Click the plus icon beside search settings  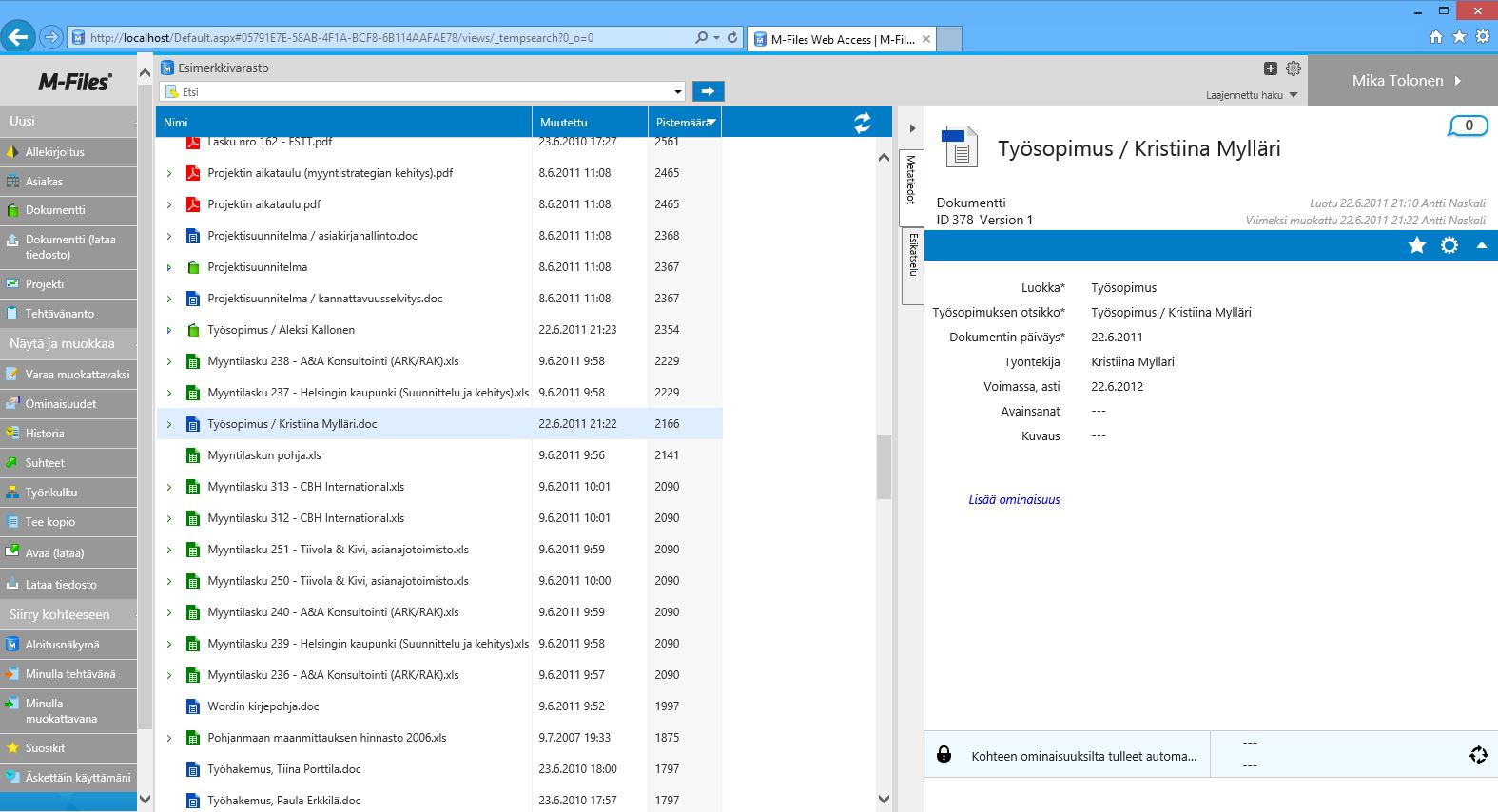click(1270, 68)
